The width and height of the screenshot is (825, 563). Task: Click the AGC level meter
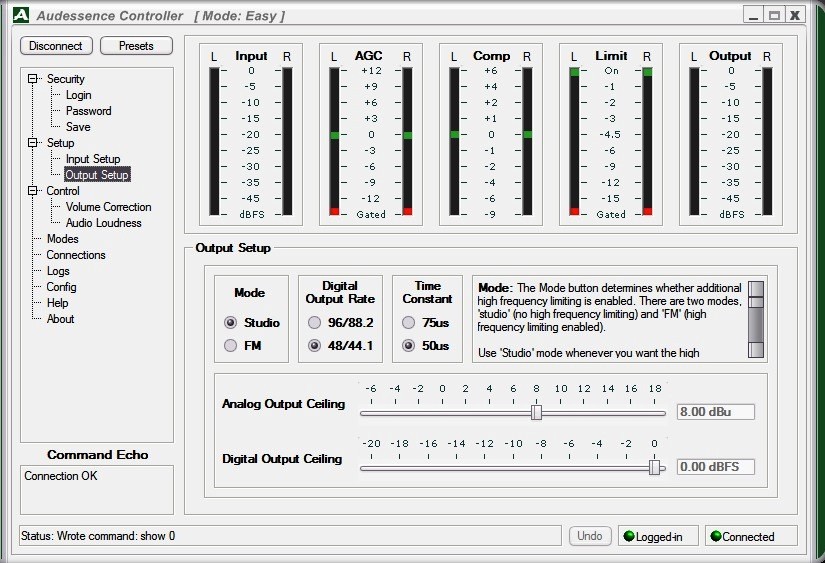370,135
